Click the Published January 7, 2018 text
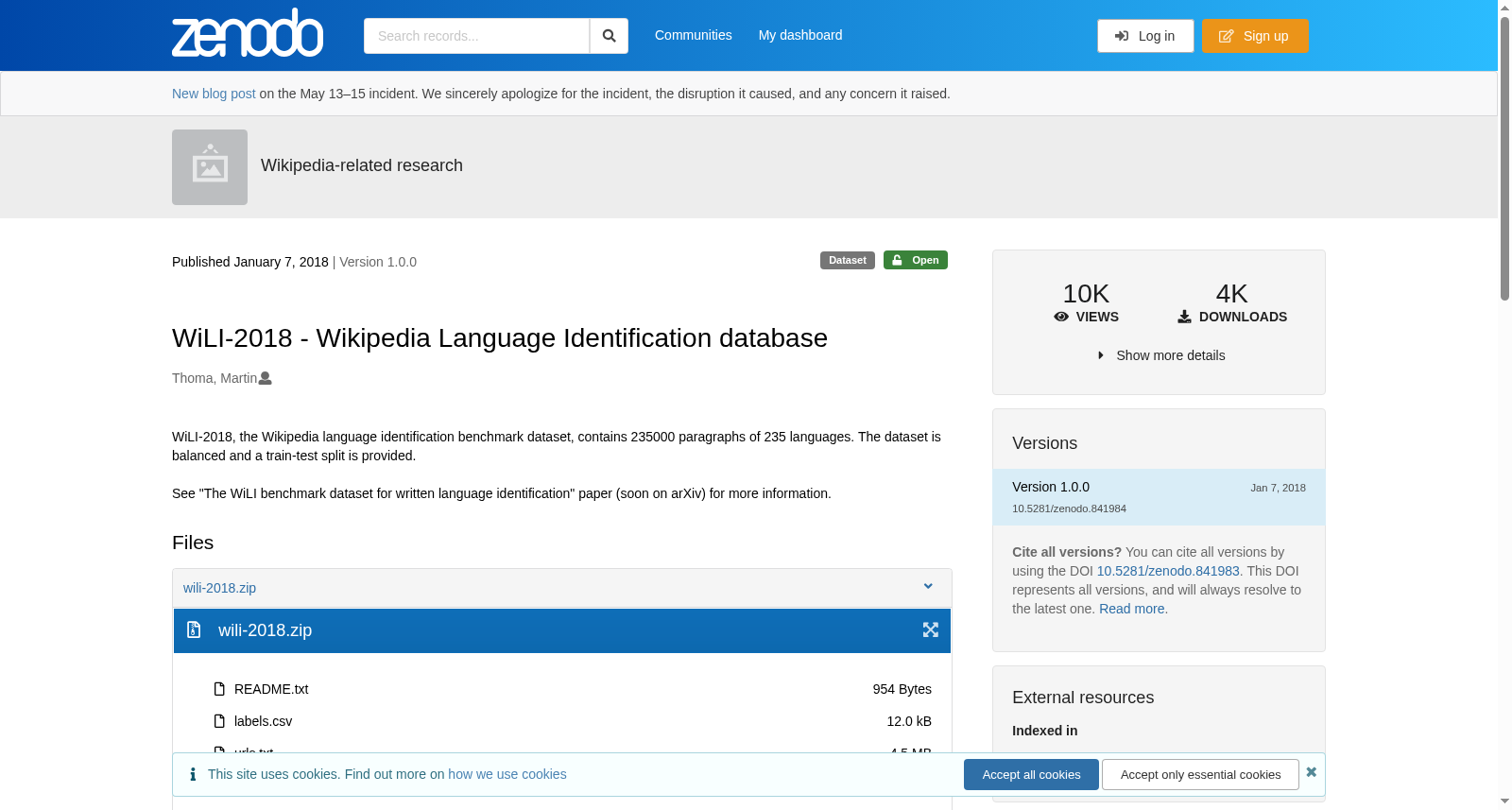Viewport: 1512px width, 810px height. coord(250,262)
